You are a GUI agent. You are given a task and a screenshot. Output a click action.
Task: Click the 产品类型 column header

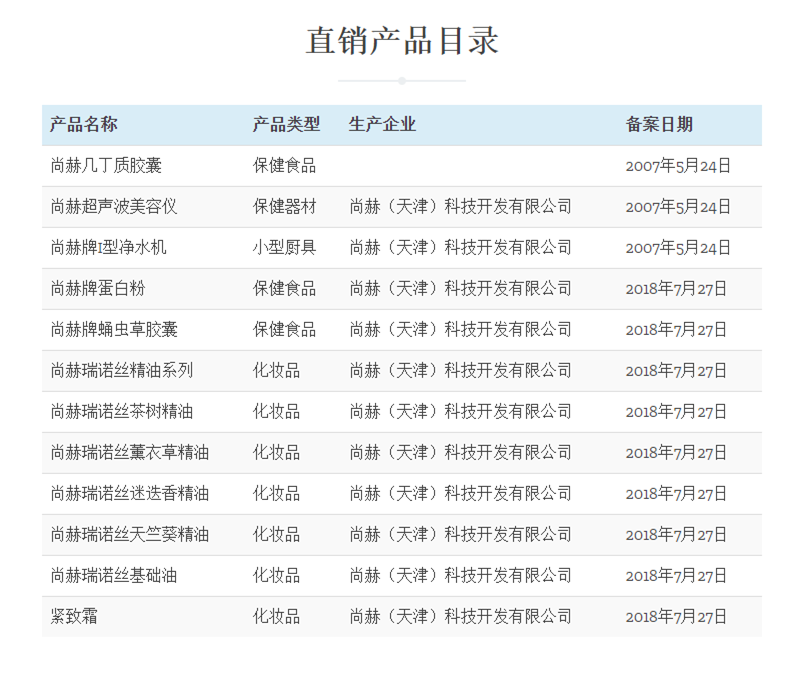point(286,125)
